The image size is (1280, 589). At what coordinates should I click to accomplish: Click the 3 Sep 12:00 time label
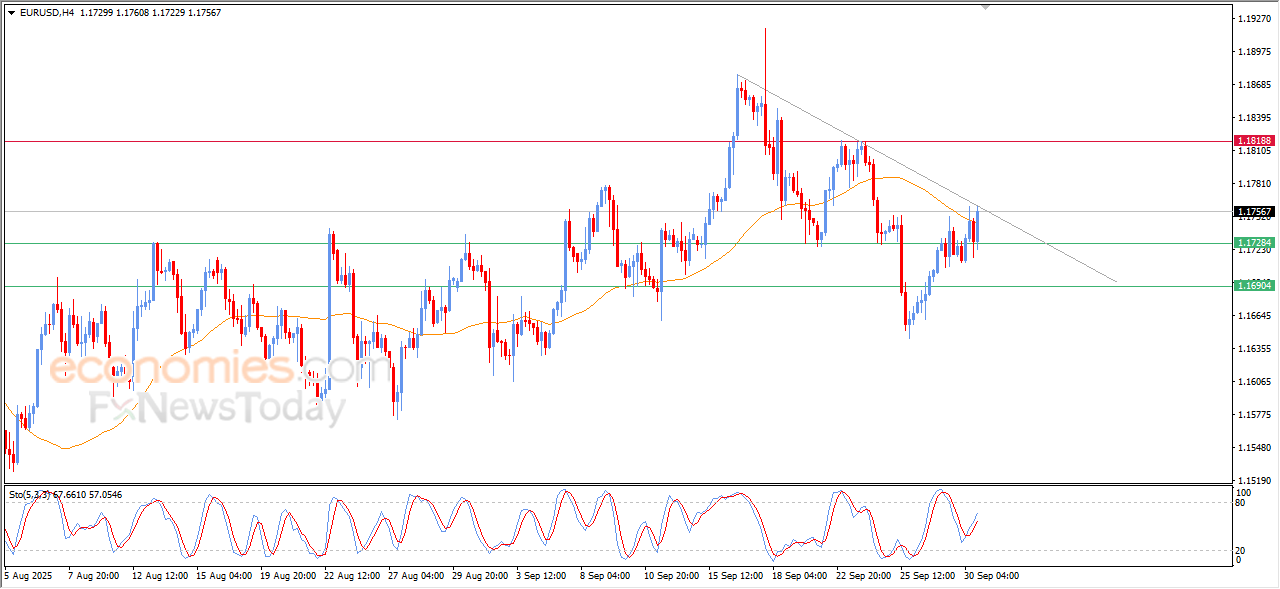[541, 576]
